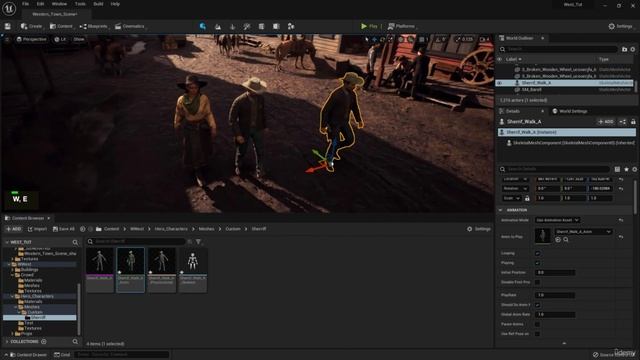Toggle the Scale lock icon

pos(527,198)
